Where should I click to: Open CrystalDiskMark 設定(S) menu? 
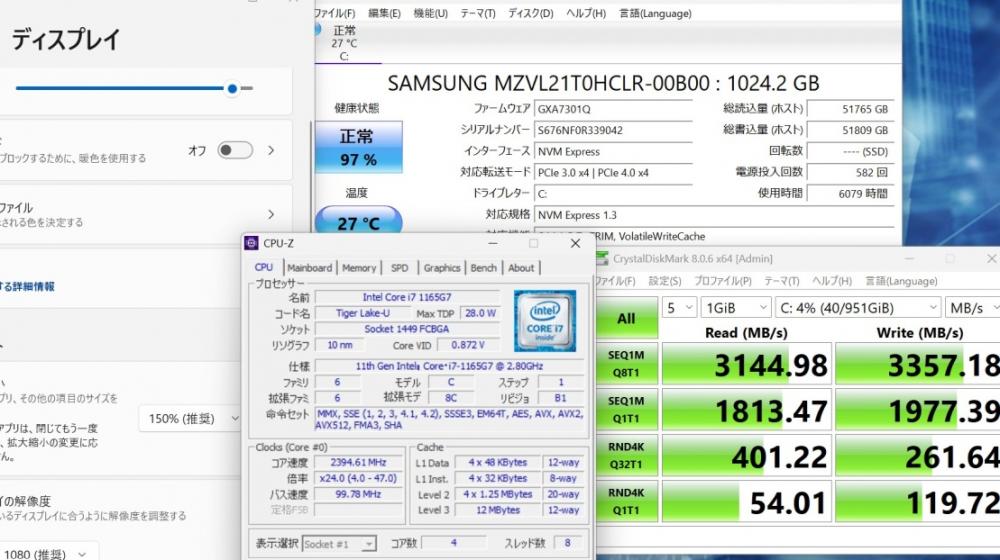[x=665, y=281]
